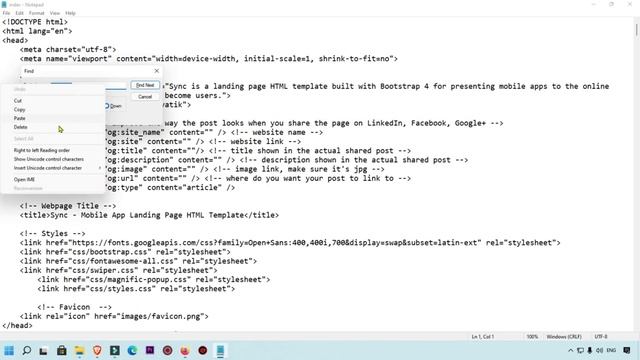The width and height of the screenshot is (640, 360).
Task: Click the vertical scrollbar thumb
Action: [x=636, y=30]
